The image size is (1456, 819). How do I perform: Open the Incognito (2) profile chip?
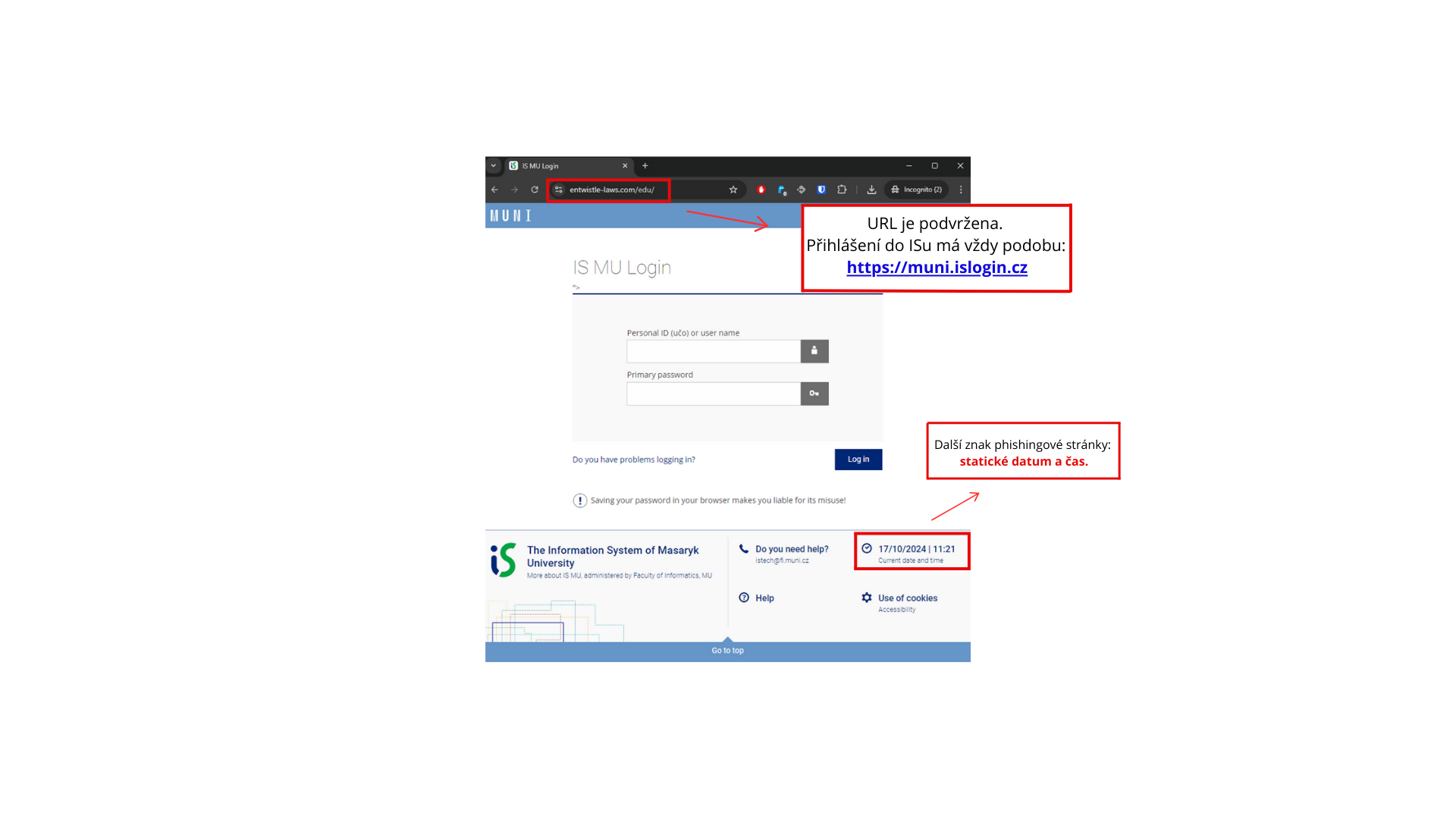coord(917,190)
